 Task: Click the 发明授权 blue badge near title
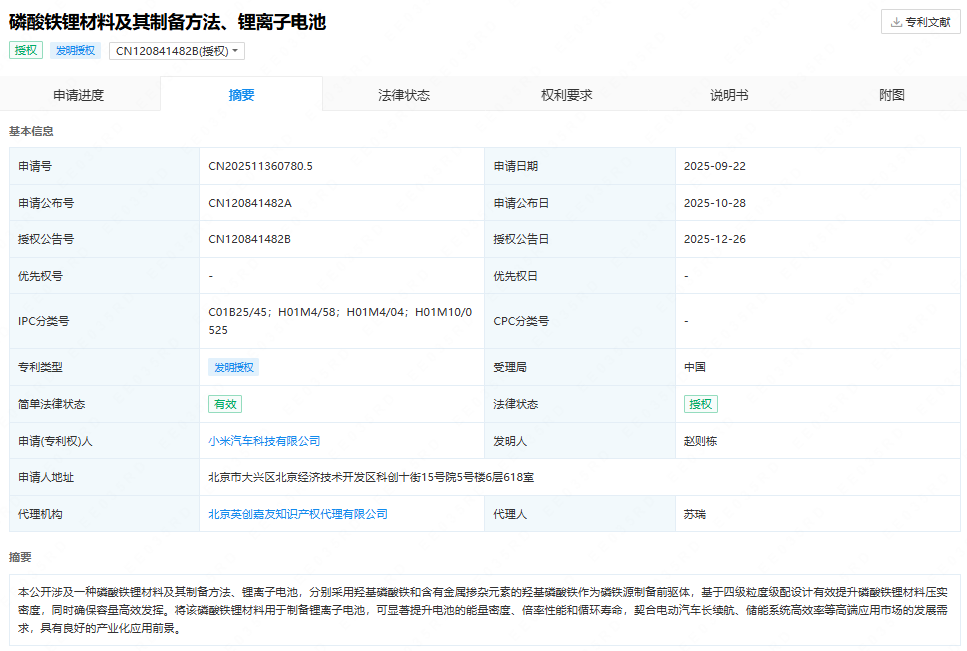[75, 50]
